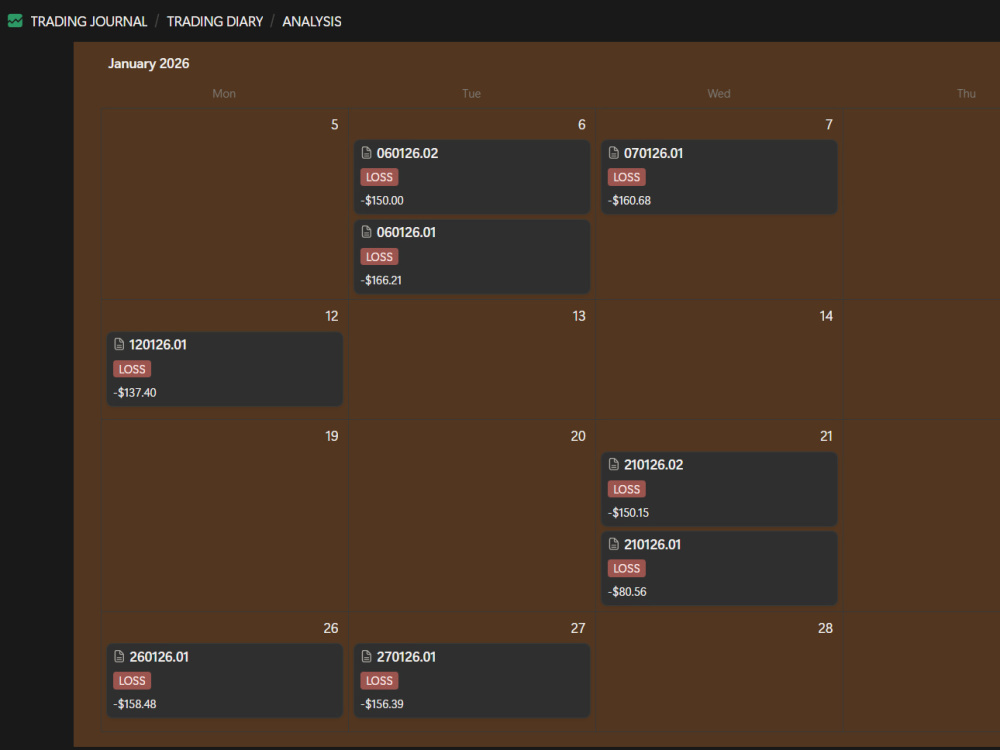The image size is (1000, 750).
Task: Click the page icon of entry 260126.01
Action: pyautogui.click(x=119, y=656)
